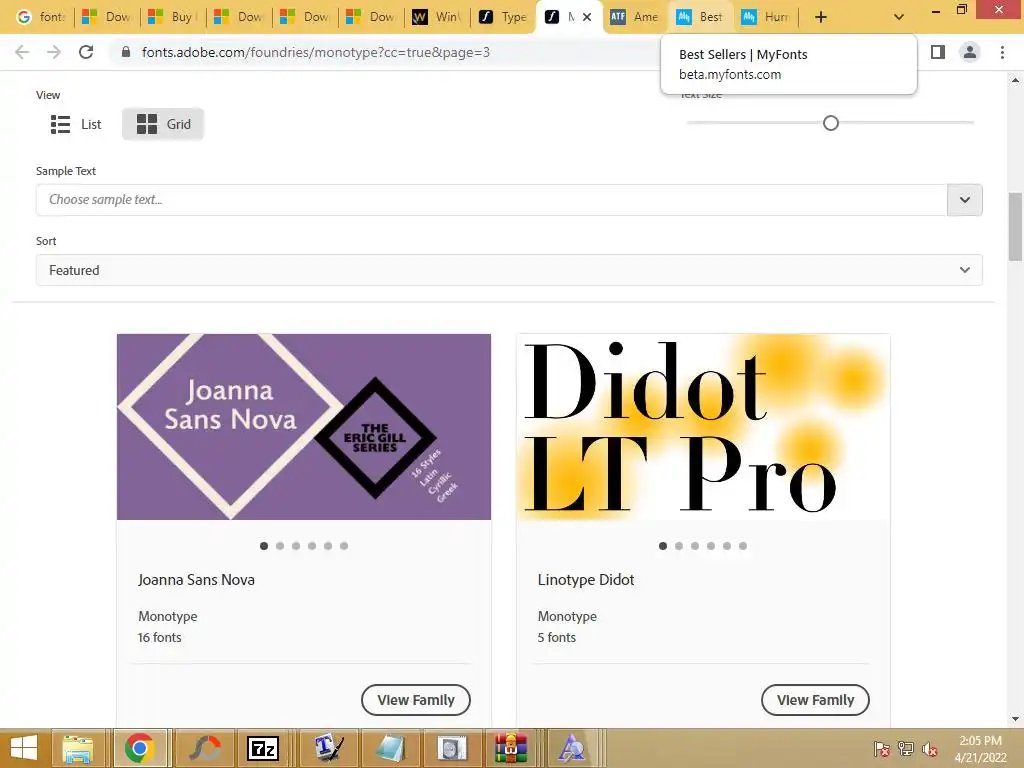Viewport: 1024px width, 768px height.
Task: Switch to the 'Win' tab
Action: point(436,17)
